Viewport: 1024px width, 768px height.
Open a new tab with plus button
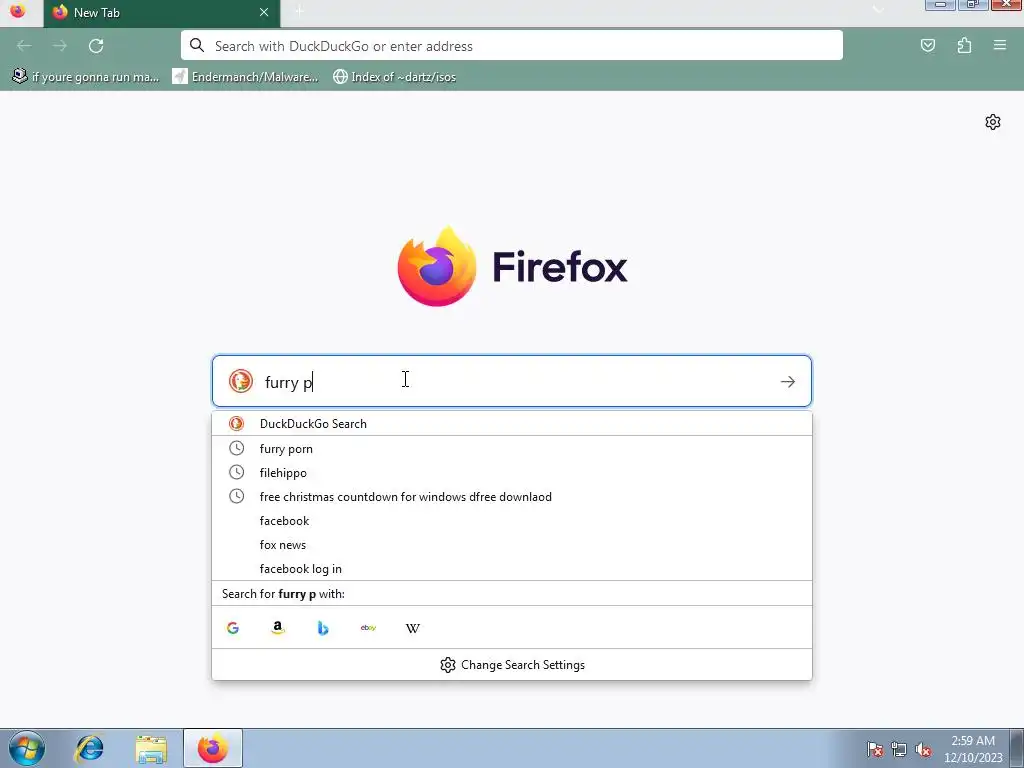pyautogui.click(x=298, y=11)
